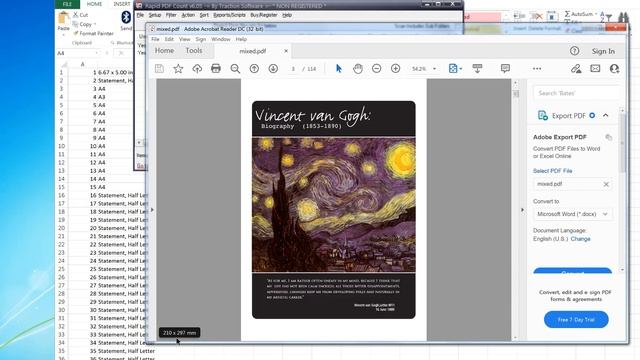Open the Acrobat Window menu
The image size is (640, 360).
pyautogui.click(x=221, y=39)
